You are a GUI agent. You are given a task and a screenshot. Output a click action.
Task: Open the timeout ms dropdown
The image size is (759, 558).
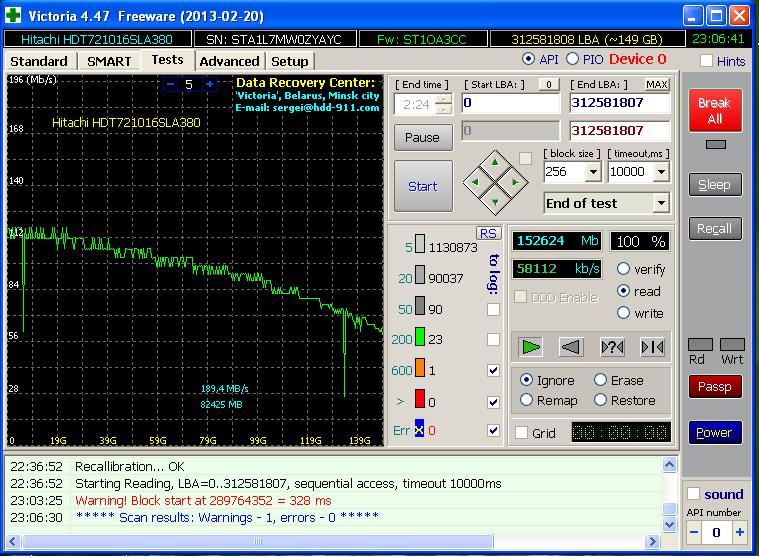click(x=660, y=172)
